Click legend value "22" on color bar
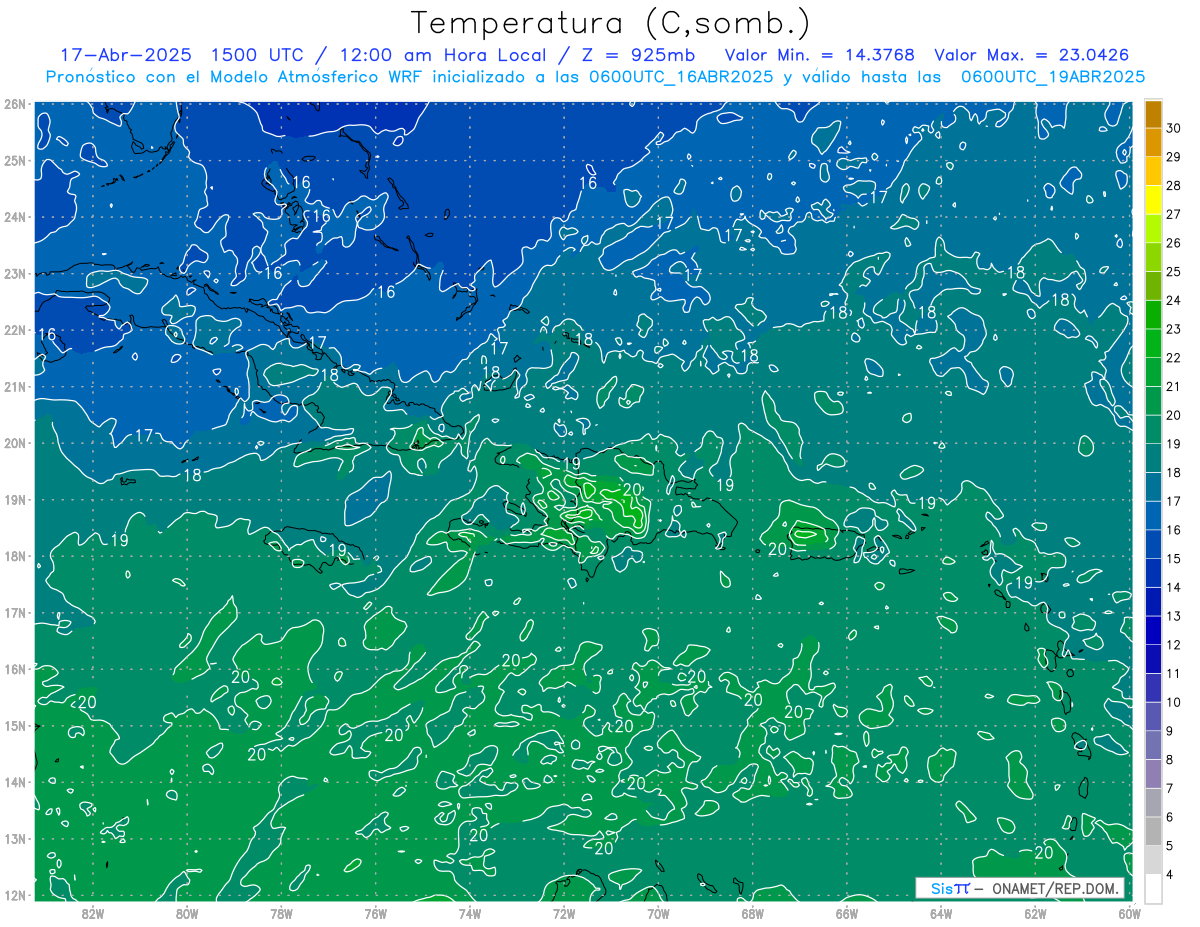 tap(1174, 358)
